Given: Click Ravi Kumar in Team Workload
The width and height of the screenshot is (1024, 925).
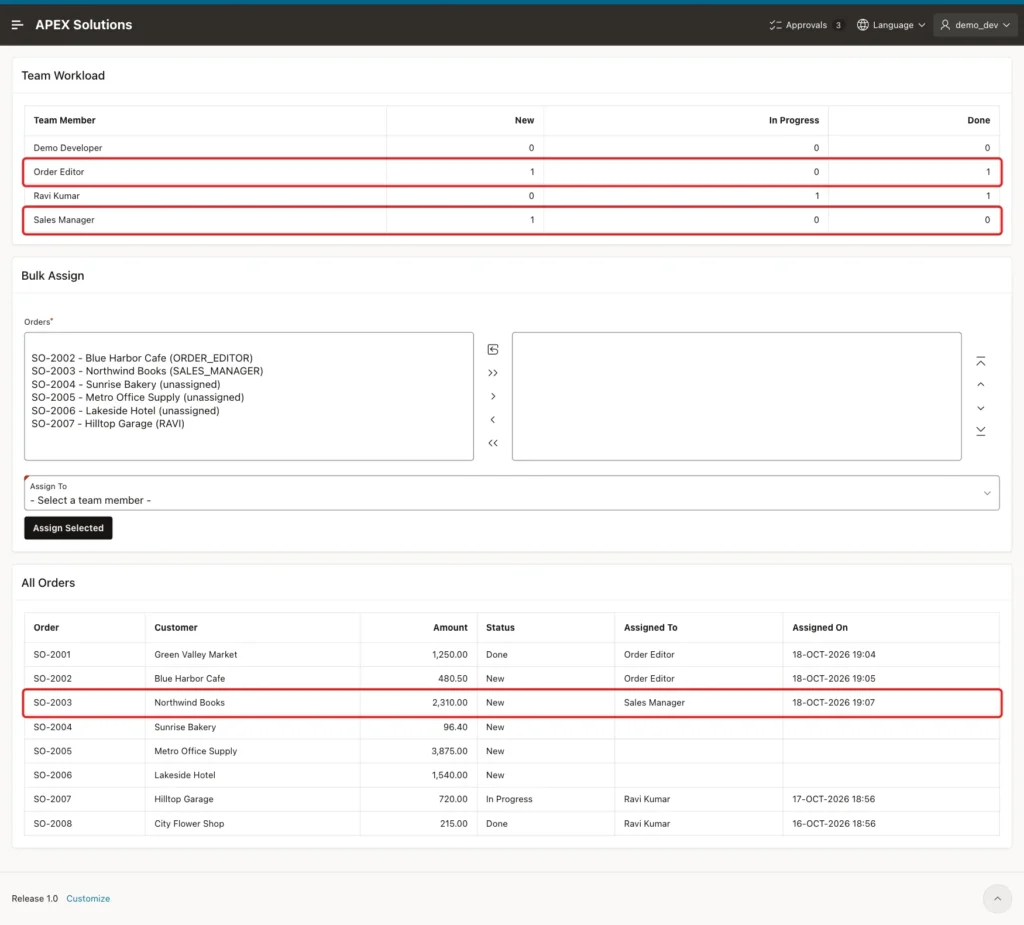Looking at the screenshot, I should pos(57,196).
